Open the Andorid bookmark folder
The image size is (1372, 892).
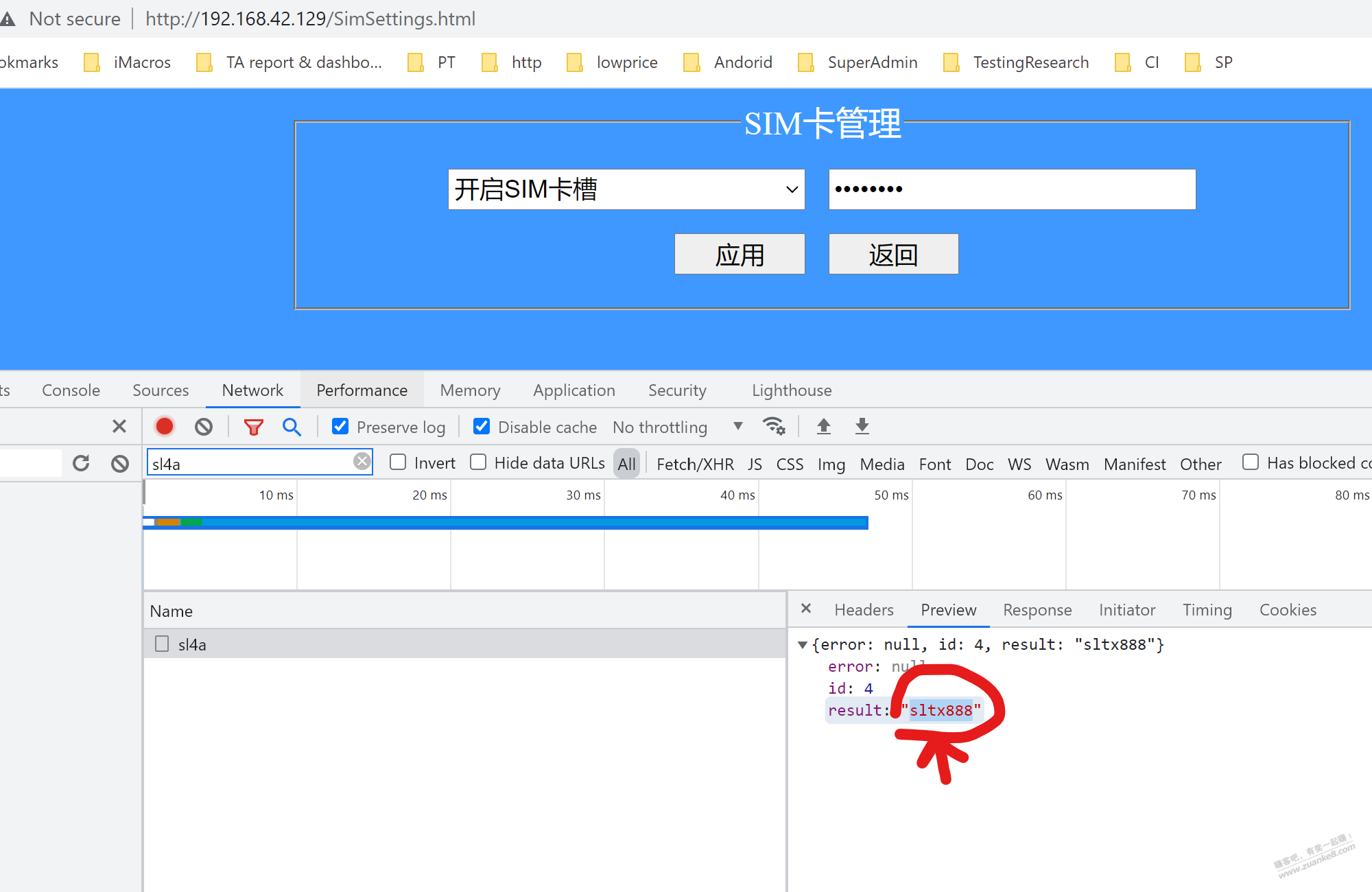728,62
